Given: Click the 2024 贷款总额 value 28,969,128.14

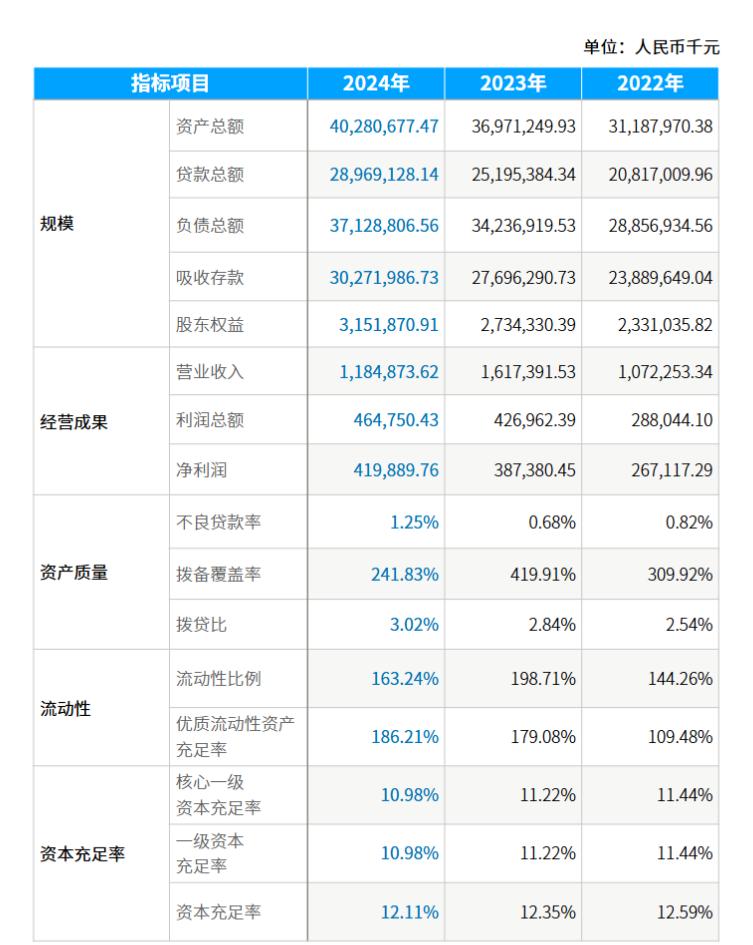Looking at the screenshot, I should [384, 175].
